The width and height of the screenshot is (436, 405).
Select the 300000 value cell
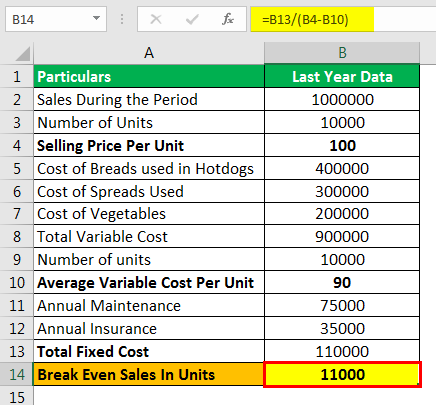tap(342, 191)
